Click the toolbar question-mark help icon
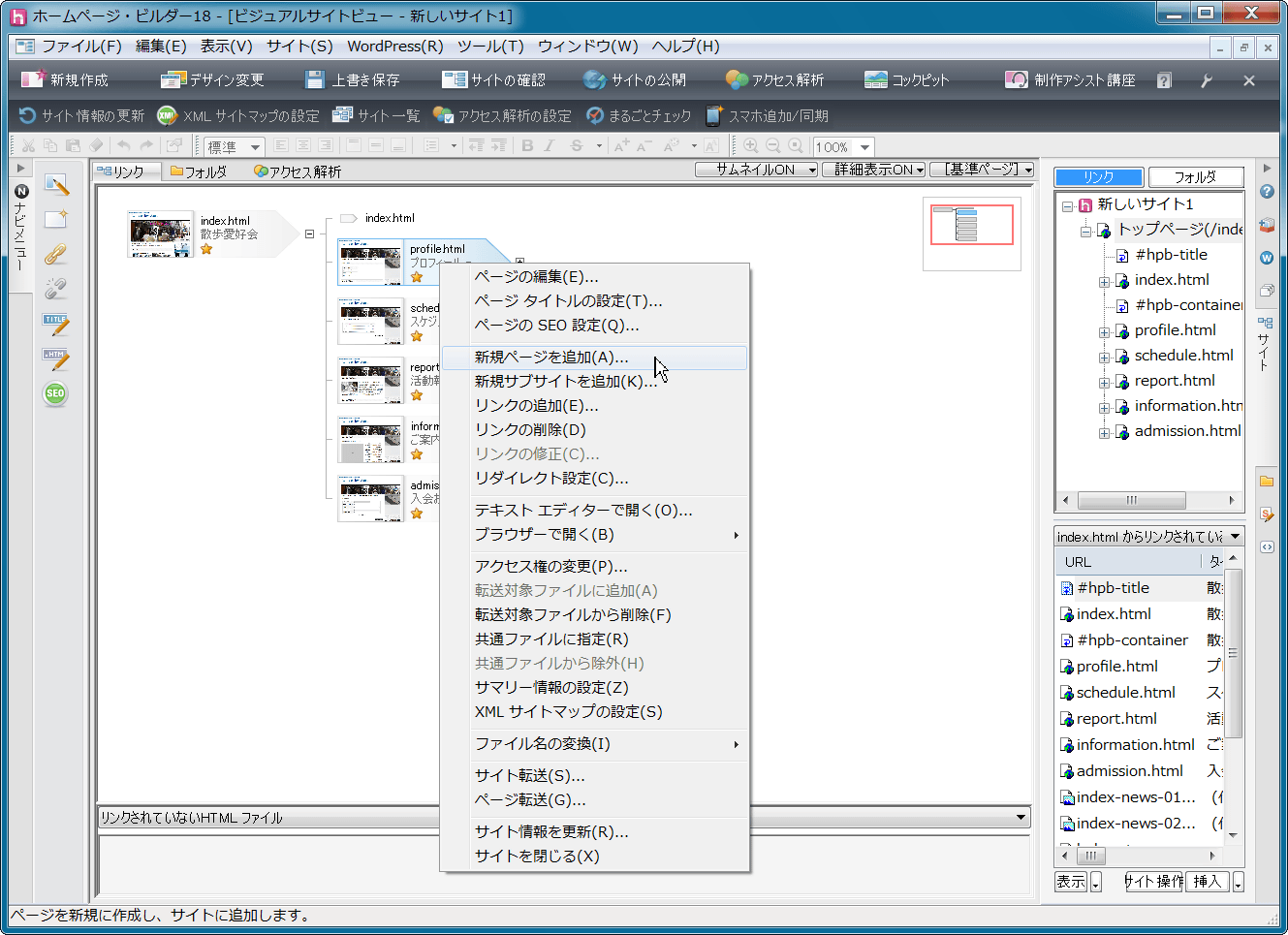This screenshot has width=1288, height=935. [x=1164, y=80]
